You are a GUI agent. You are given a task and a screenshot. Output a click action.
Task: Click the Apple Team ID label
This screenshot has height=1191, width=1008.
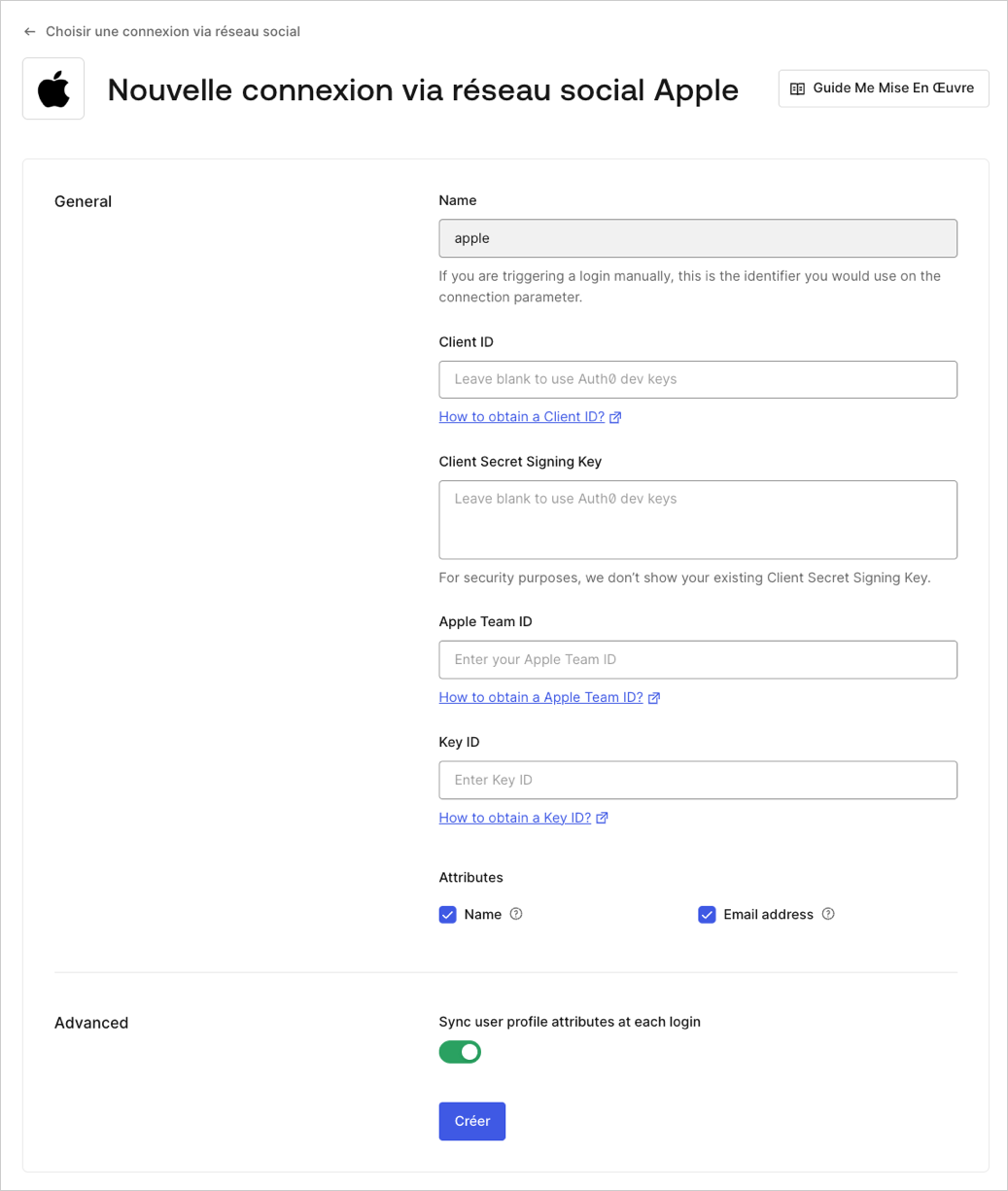click(x=486, y=622)
